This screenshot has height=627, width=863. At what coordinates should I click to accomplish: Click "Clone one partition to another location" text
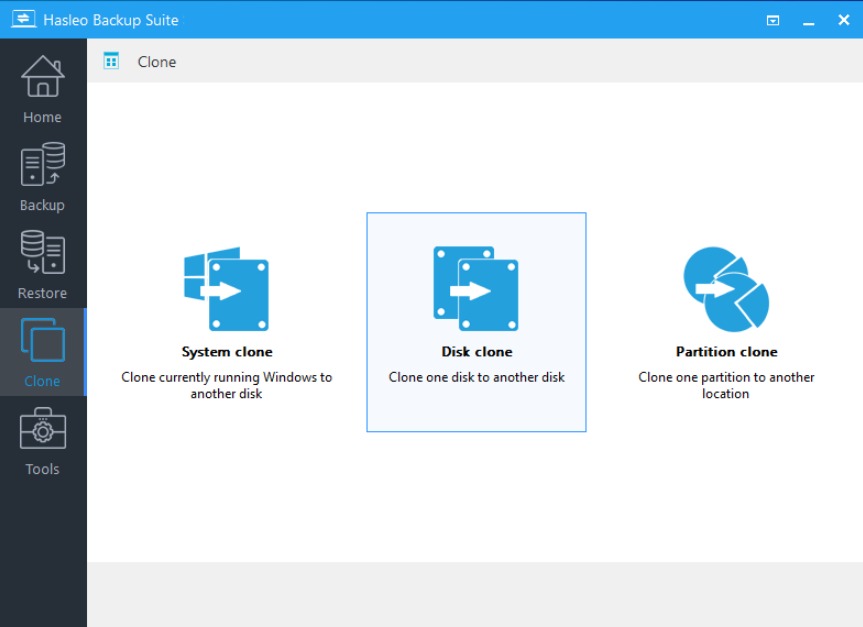(x=726, y=385)
